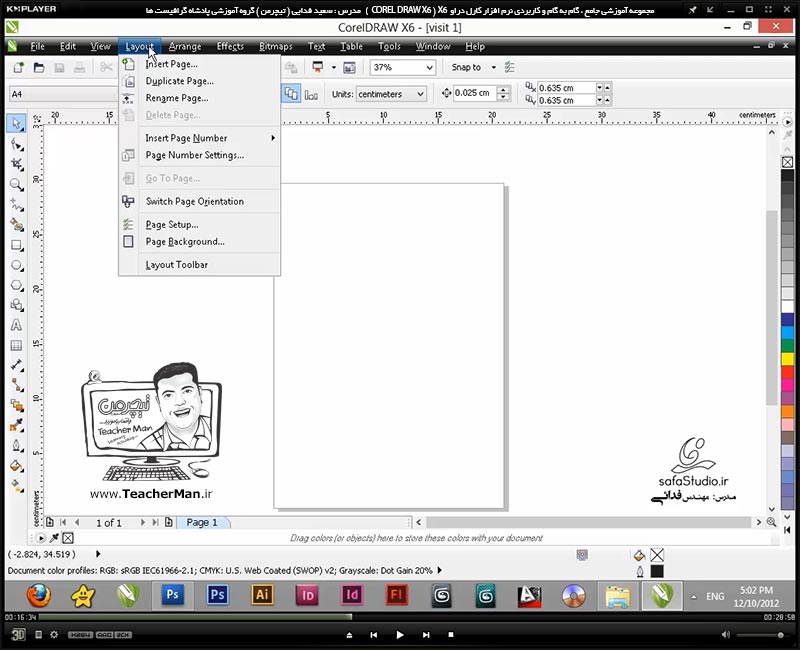Open Page Setup from menu
Screen dimensions: 800x650
(x=199, y=224)
